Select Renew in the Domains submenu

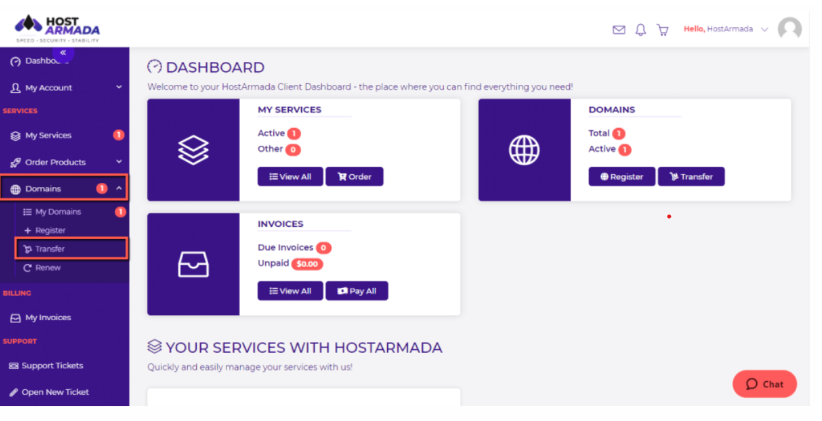point(47,268)
